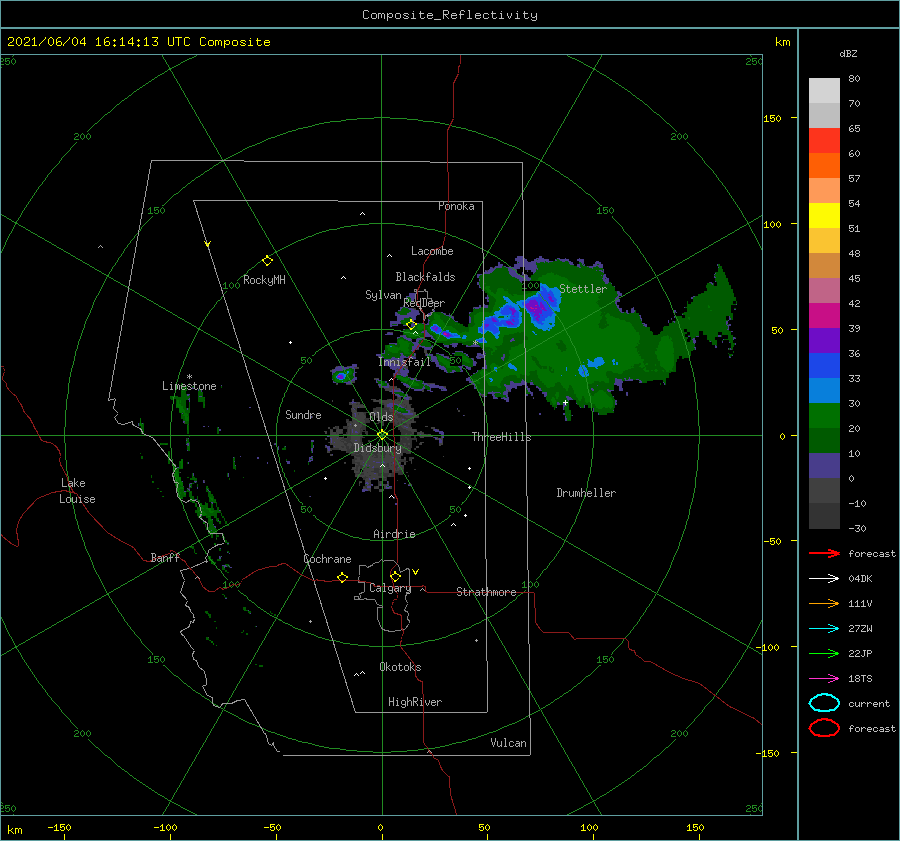900x841 pixels.
Task: Click the Limestone label
Action: click(x=189, y=386)
